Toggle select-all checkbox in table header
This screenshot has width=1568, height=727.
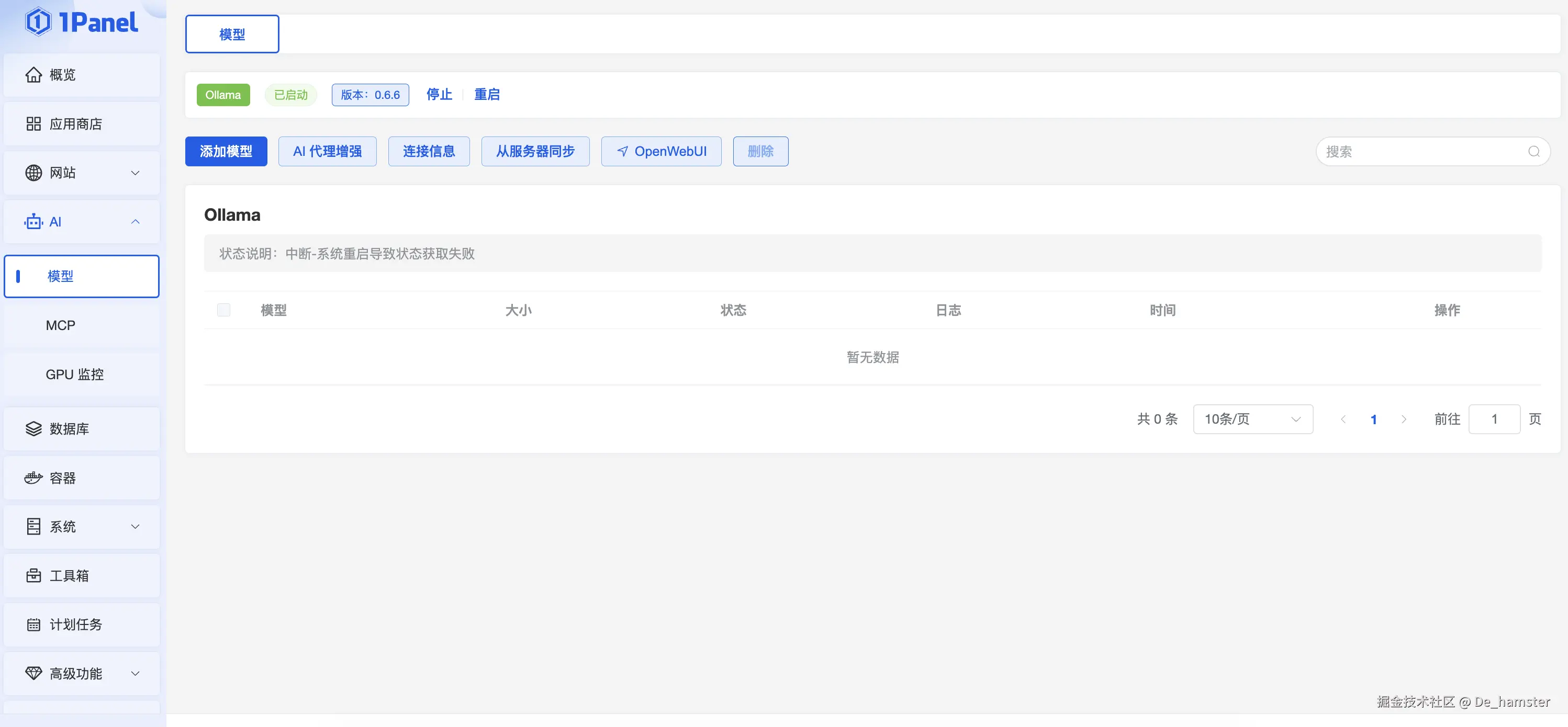point(224,310)
